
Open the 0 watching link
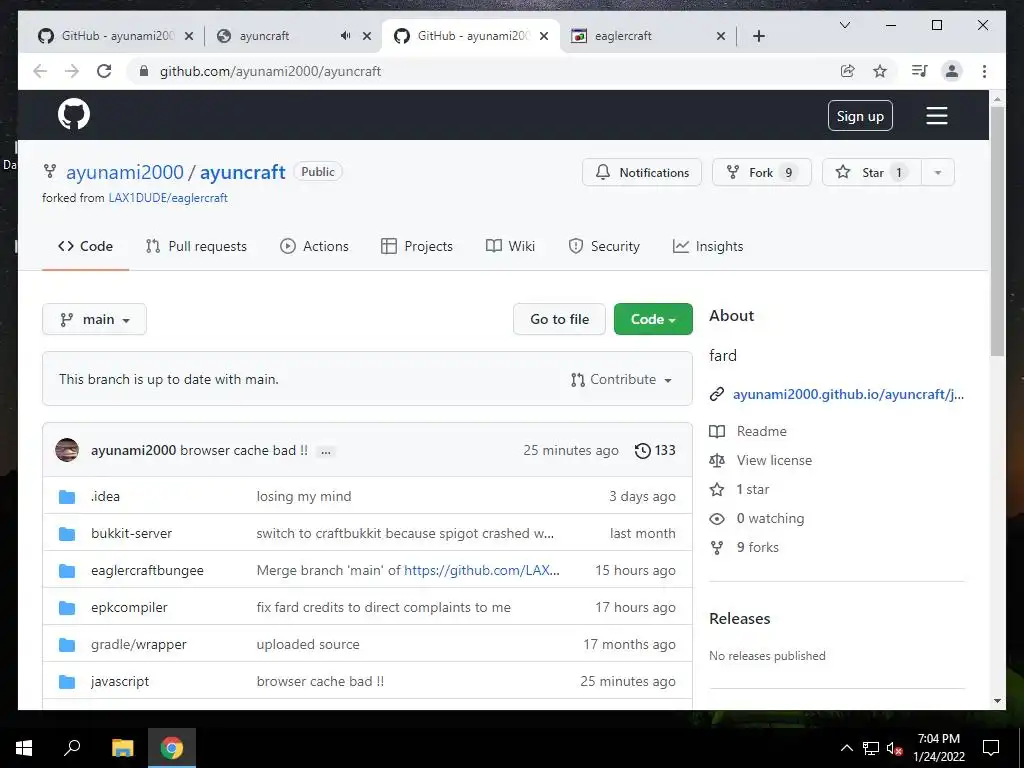[771, 519]
